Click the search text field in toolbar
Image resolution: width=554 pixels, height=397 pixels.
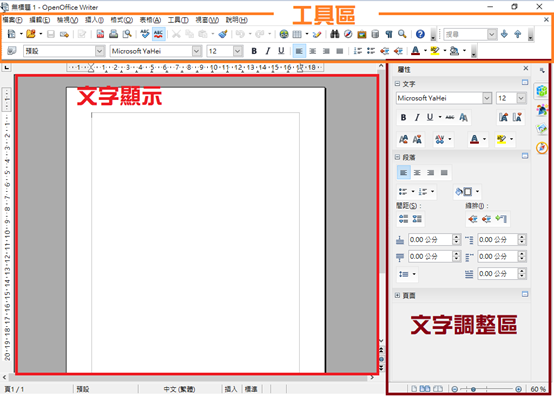(466, 34)
